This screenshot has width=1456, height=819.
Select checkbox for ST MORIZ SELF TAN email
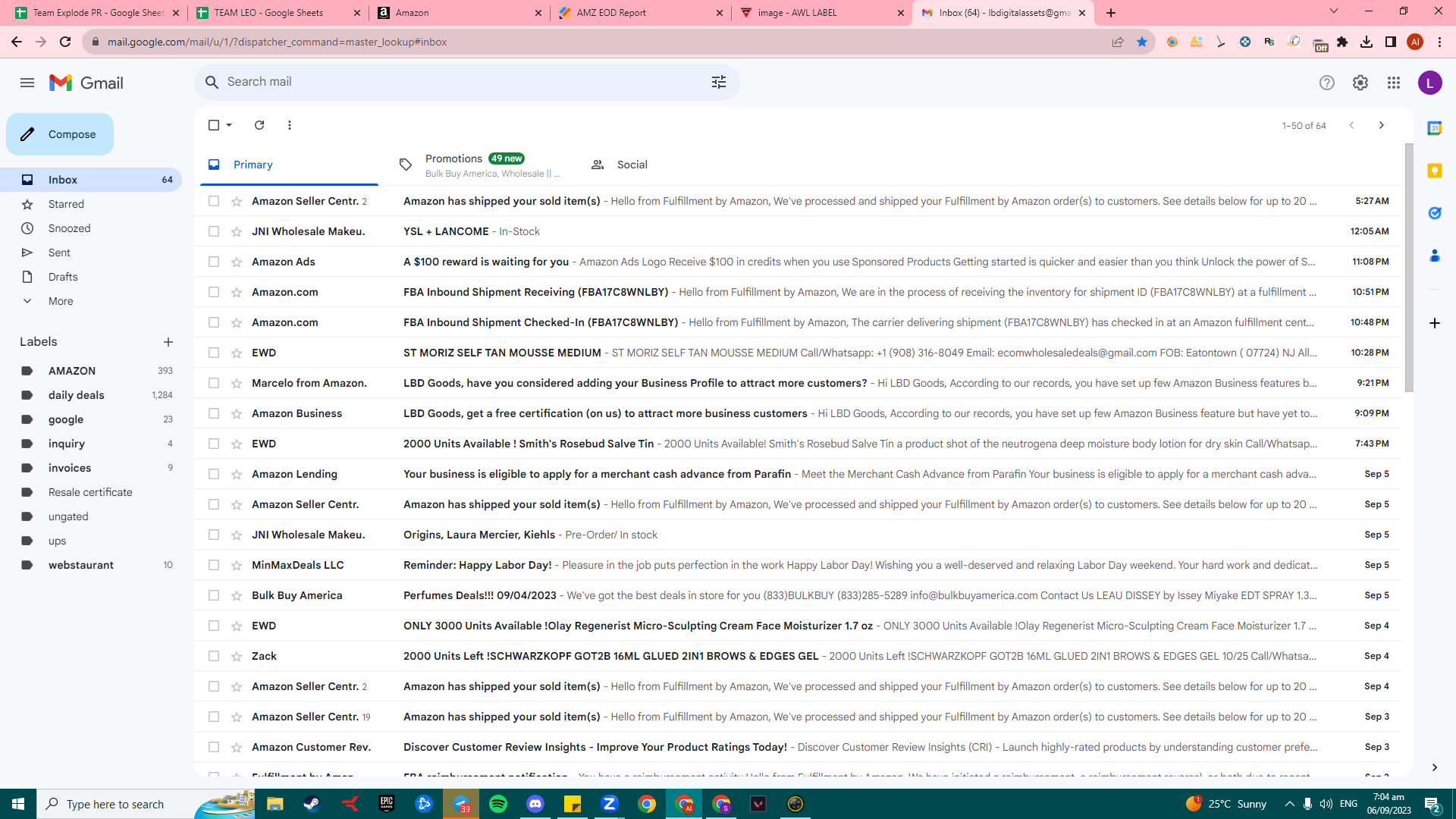(214, 353)
